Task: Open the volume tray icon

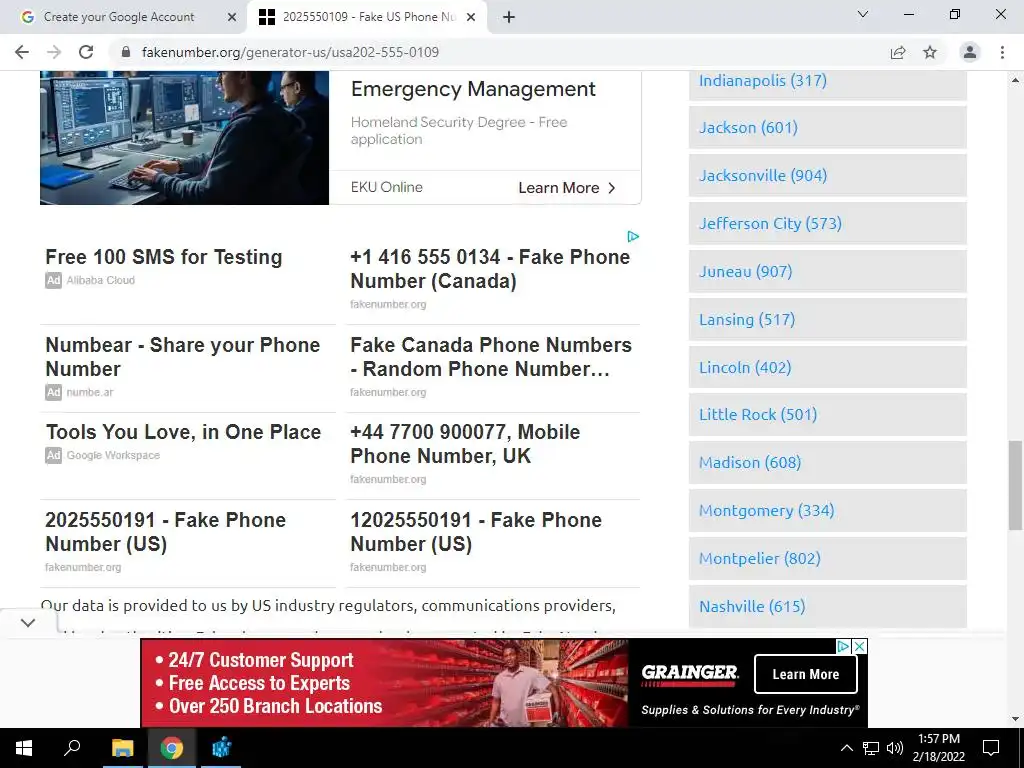Action: tap(895, 748)
